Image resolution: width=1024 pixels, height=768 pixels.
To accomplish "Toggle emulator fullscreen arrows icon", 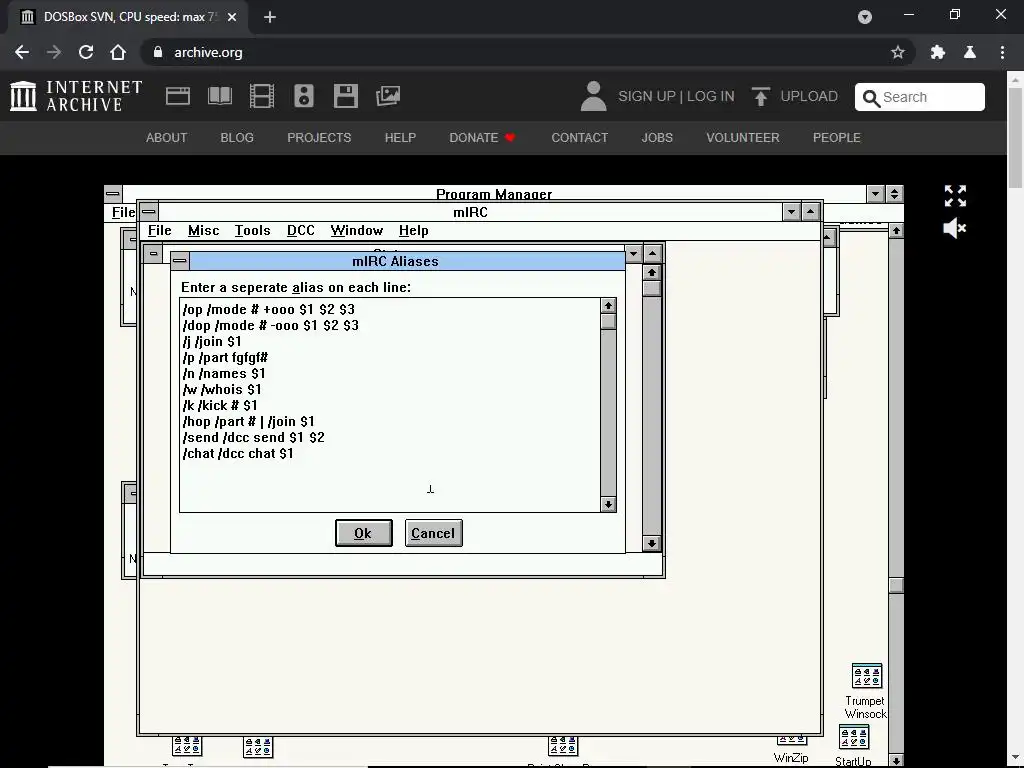I will click(x=955, y=196).
